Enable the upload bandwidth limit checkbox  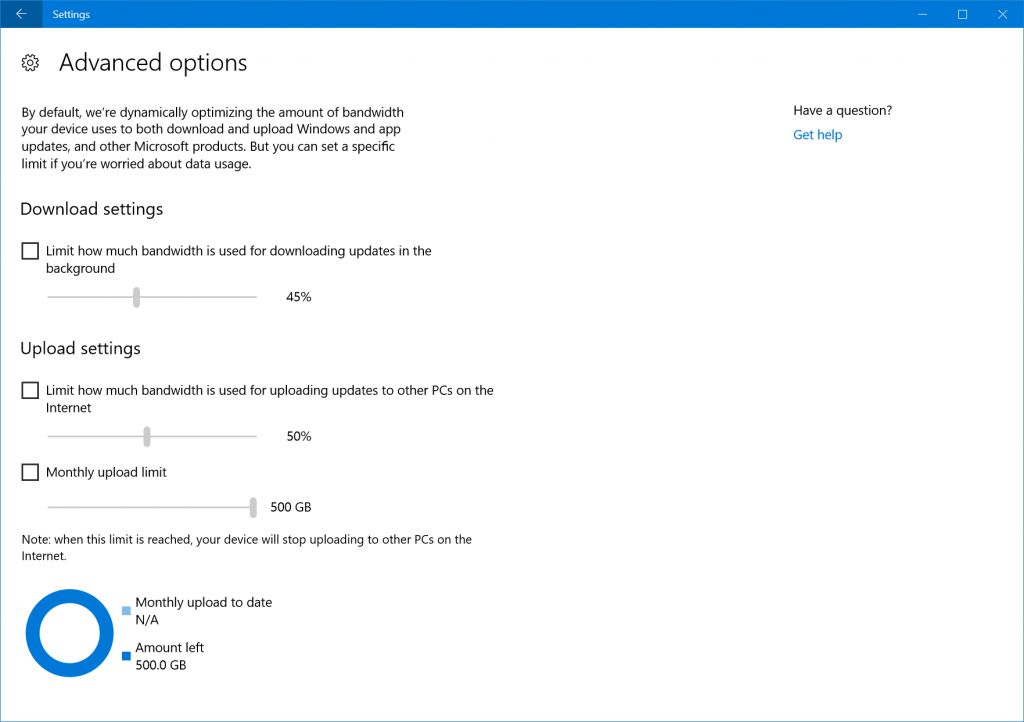(31, 390)
